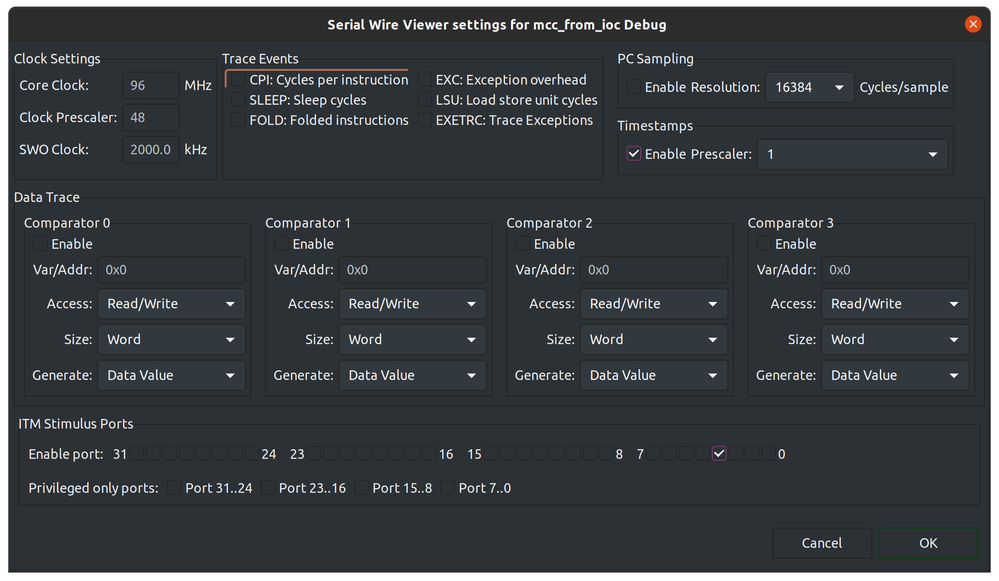Enable LSU: Load store unit cycles
Screen dimensions: 999x581
pos(424,100)
